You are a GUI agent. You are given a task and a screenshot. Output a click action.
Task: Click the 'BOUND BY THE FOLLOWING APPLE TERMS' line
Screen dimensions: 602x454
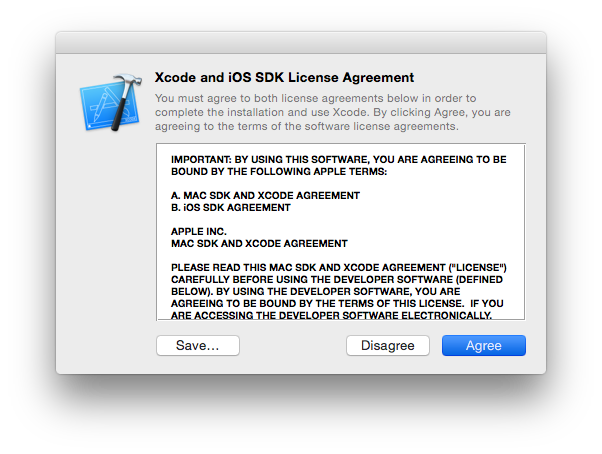coord(279,172)
